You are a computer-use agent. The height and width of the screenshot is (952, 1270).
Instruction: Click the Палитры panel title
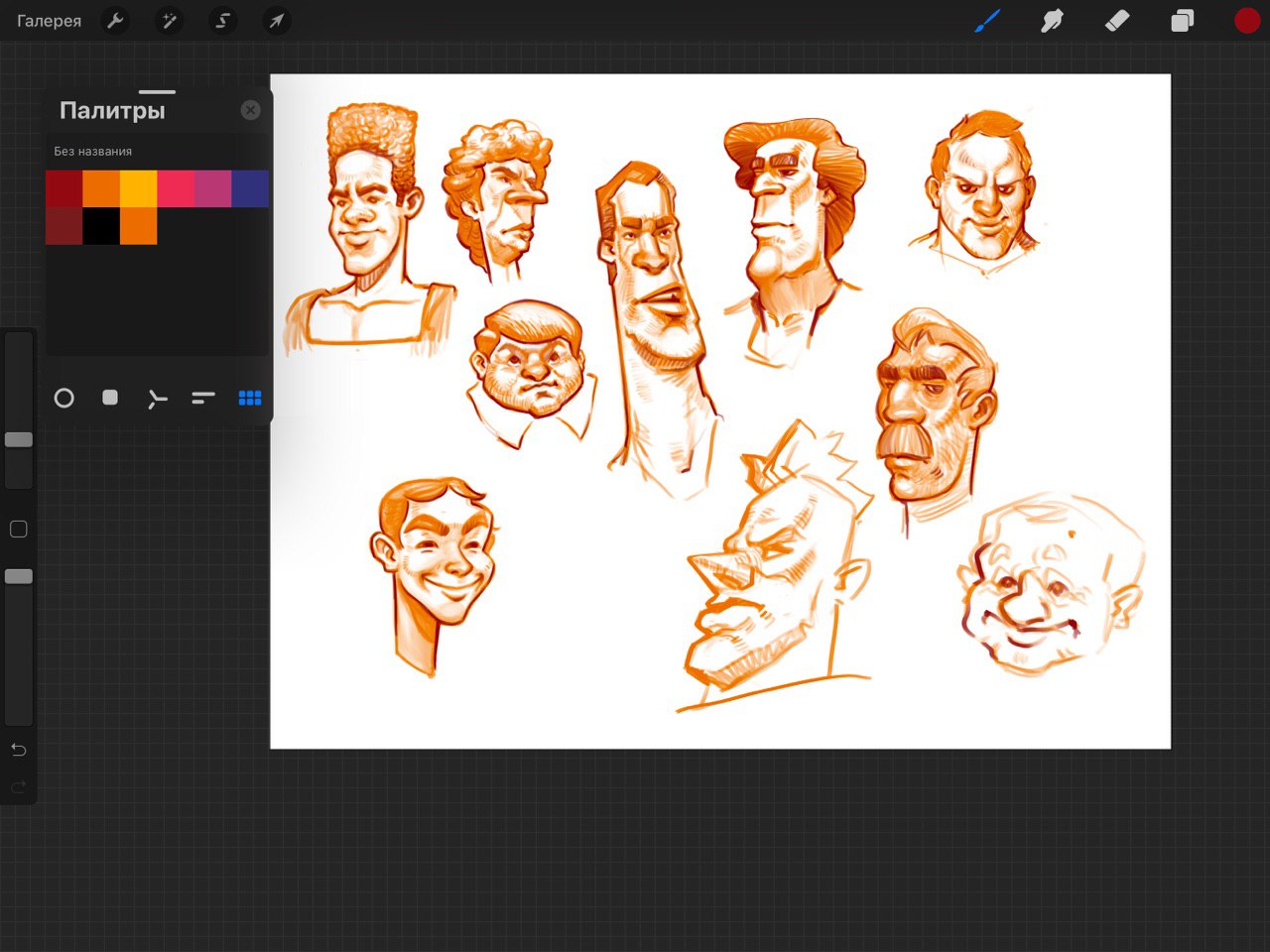coord(112,110)
